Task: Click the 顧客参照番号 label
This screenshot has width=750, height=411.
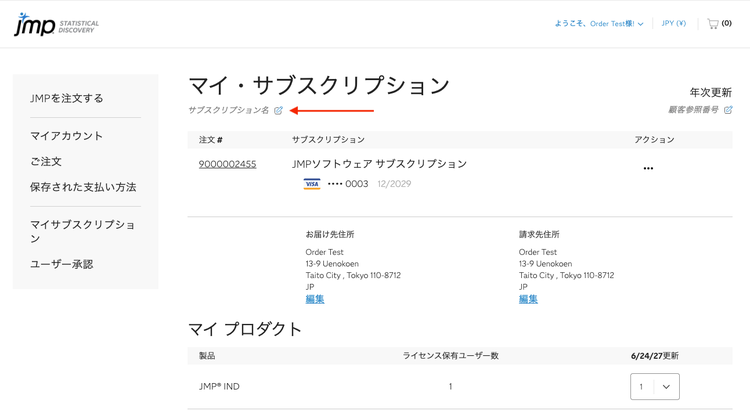Action: (693, 110)
